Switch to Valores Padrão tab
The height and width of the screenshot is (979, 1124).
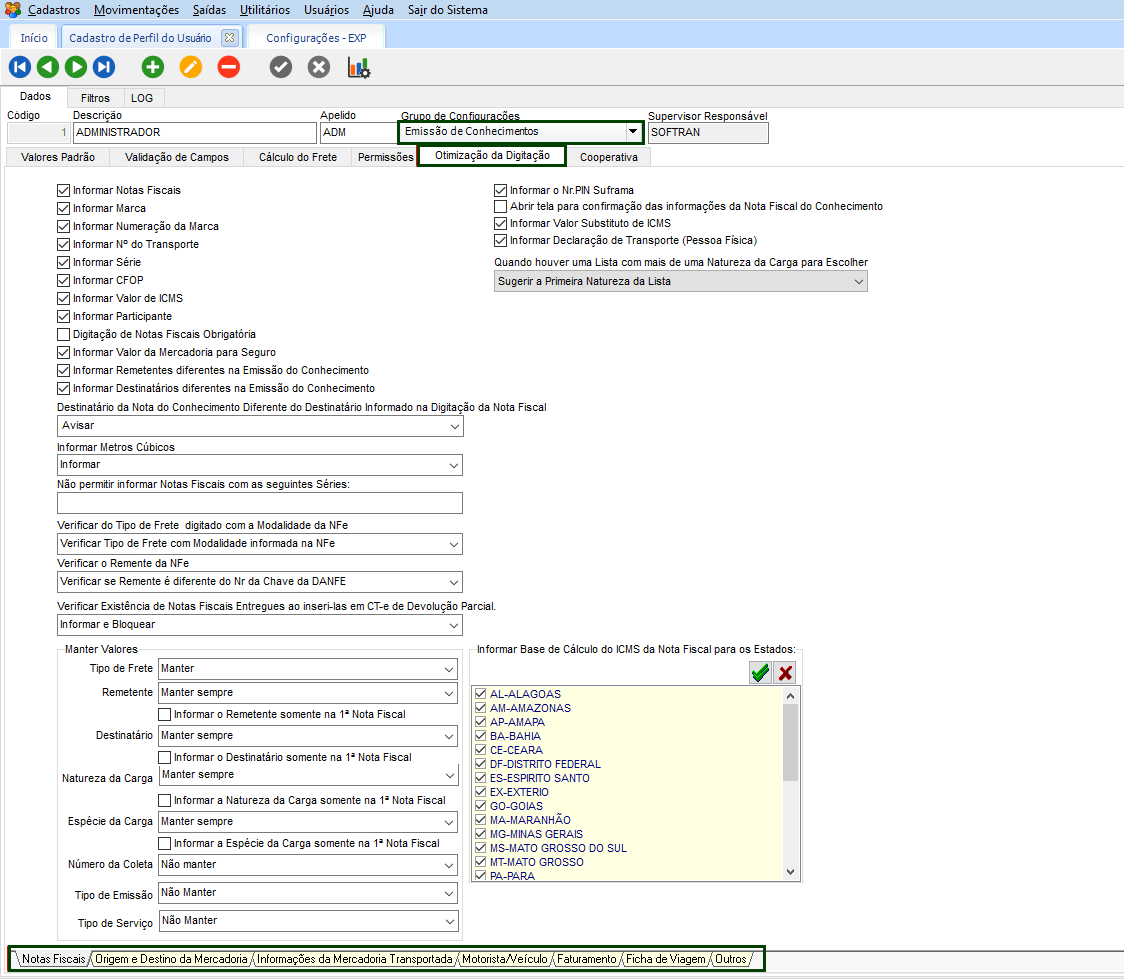(58, 157)
